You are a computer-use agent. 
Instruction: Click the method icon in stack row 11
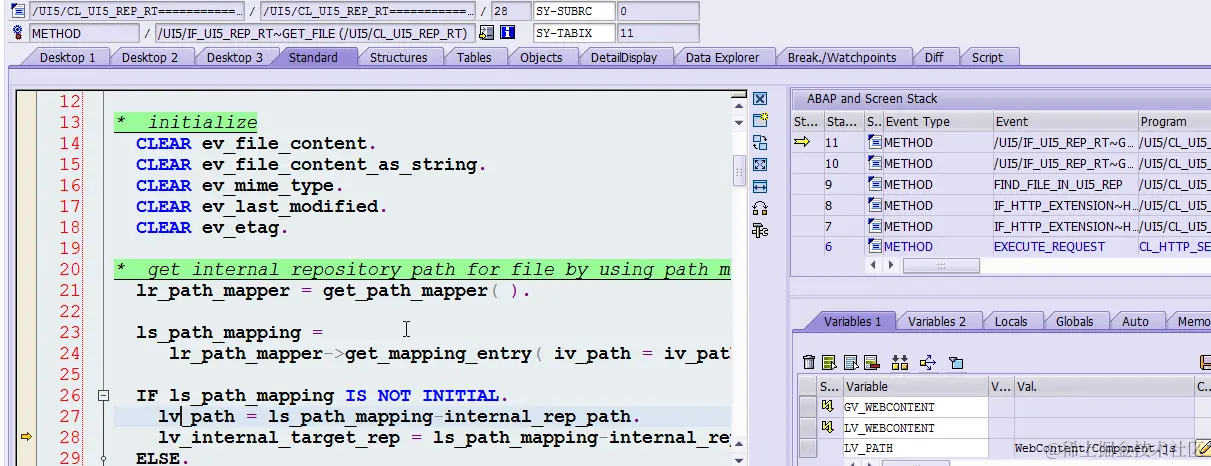point(875,142)
